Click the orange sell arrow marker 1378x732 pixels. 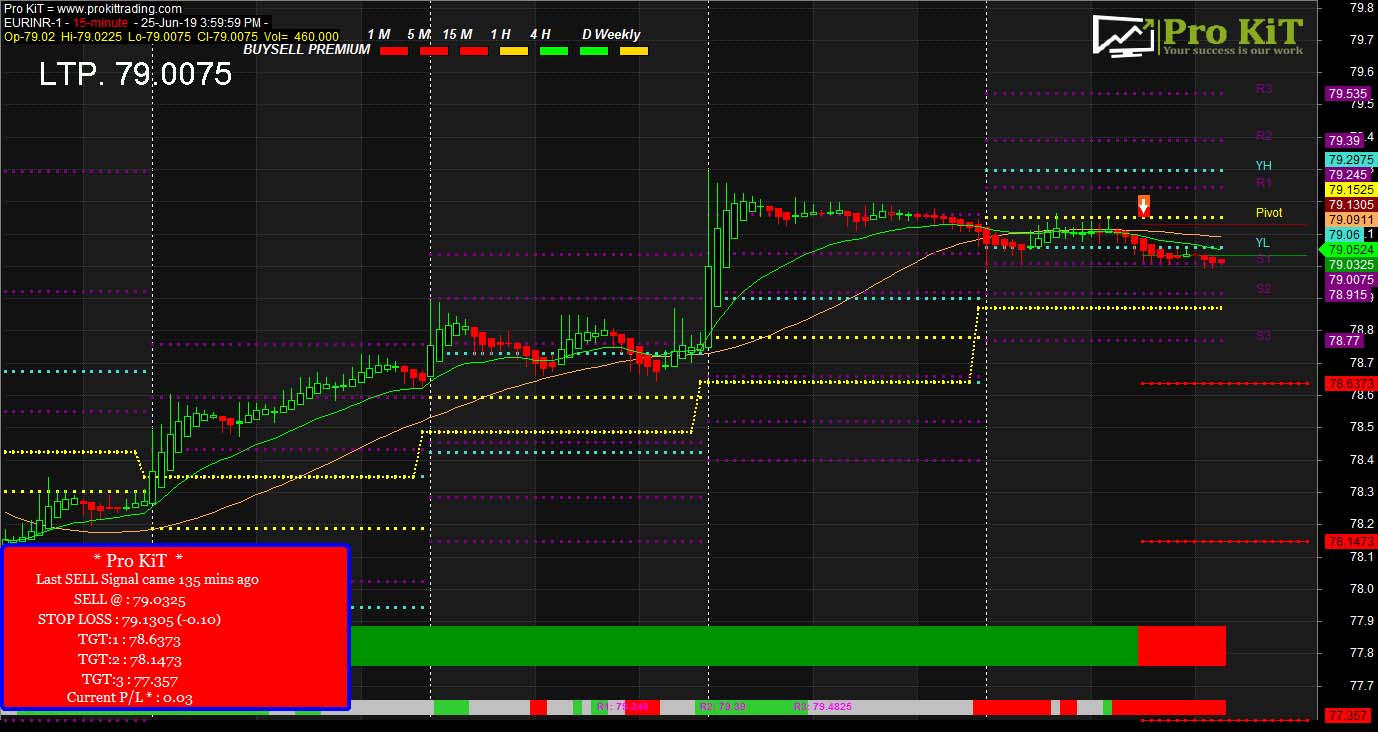click(x=1142, y=207)
